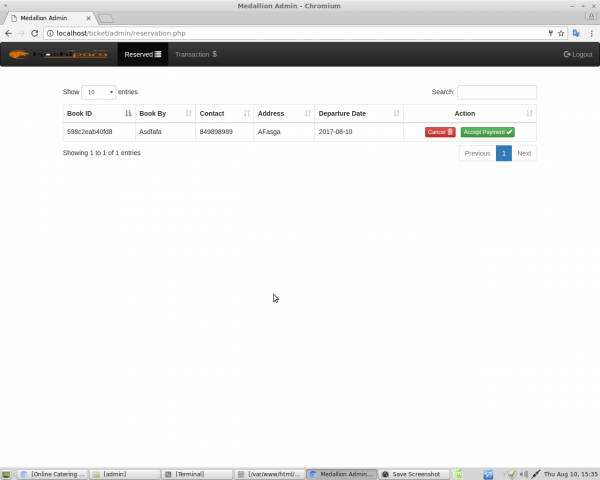Click the address bar URL

tap(121, 33)
